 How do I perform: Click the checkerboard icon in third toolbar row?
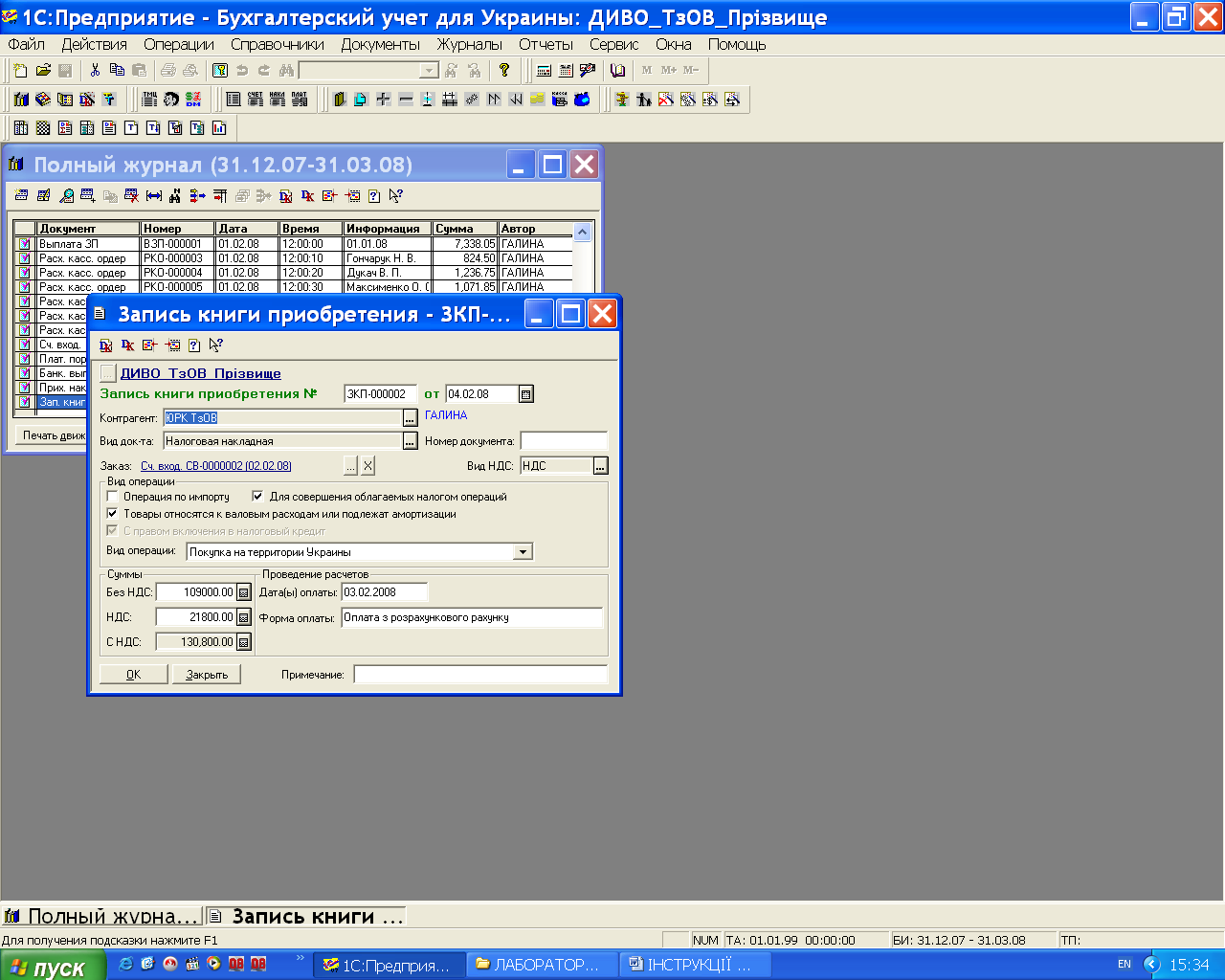(43, 128)
